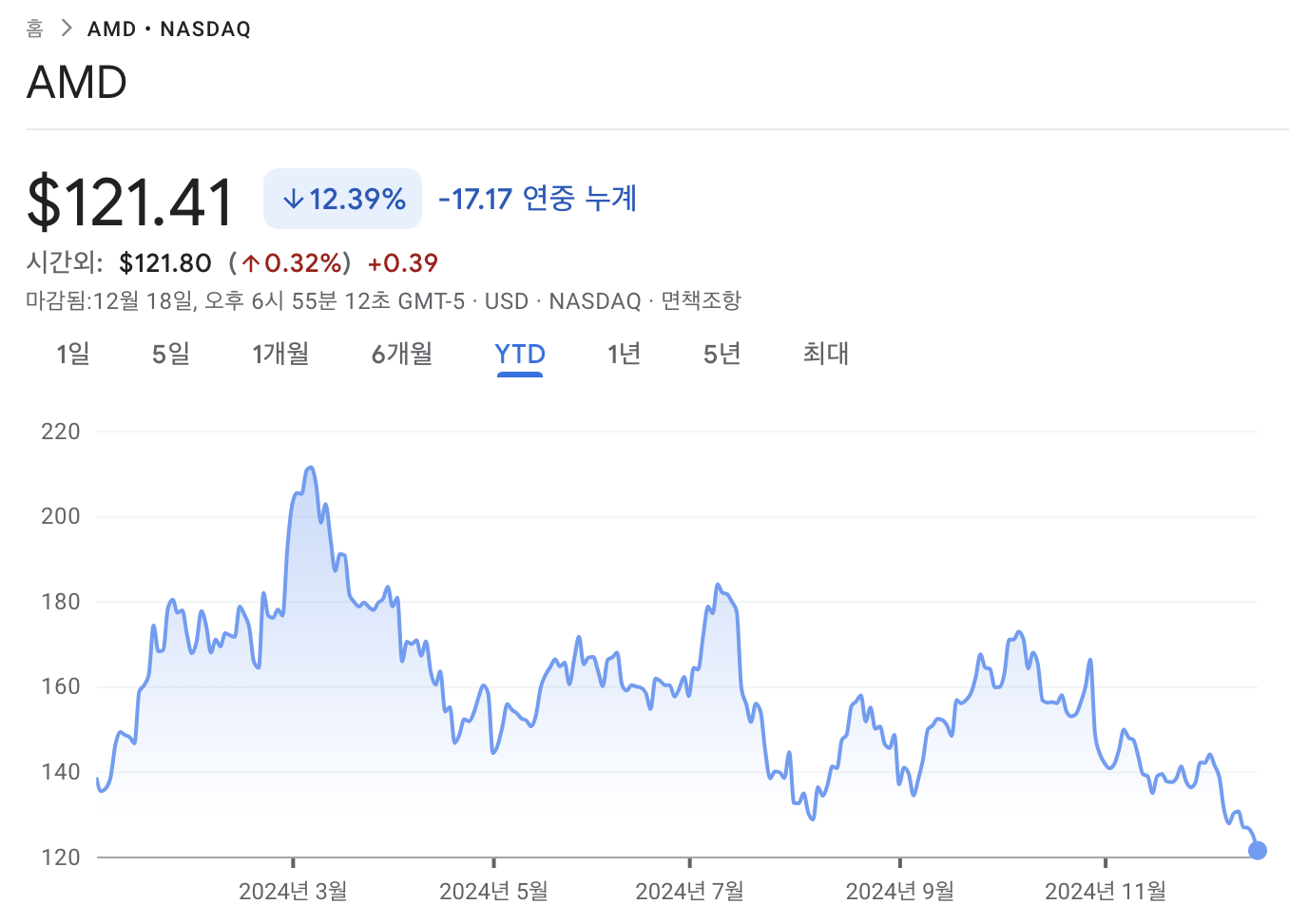Switch to the 1개월 range tab

[x=280, y=355]
